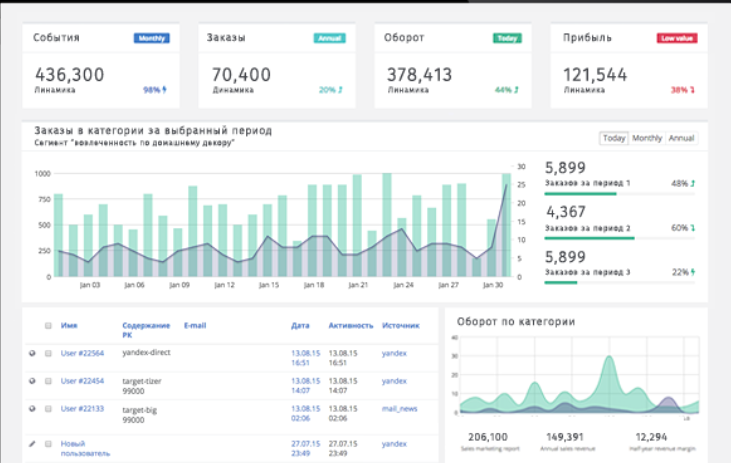This screenshot has width=731, height=463.
Task: Open the User #22454 profile link
Action: [x=83, y=381]
